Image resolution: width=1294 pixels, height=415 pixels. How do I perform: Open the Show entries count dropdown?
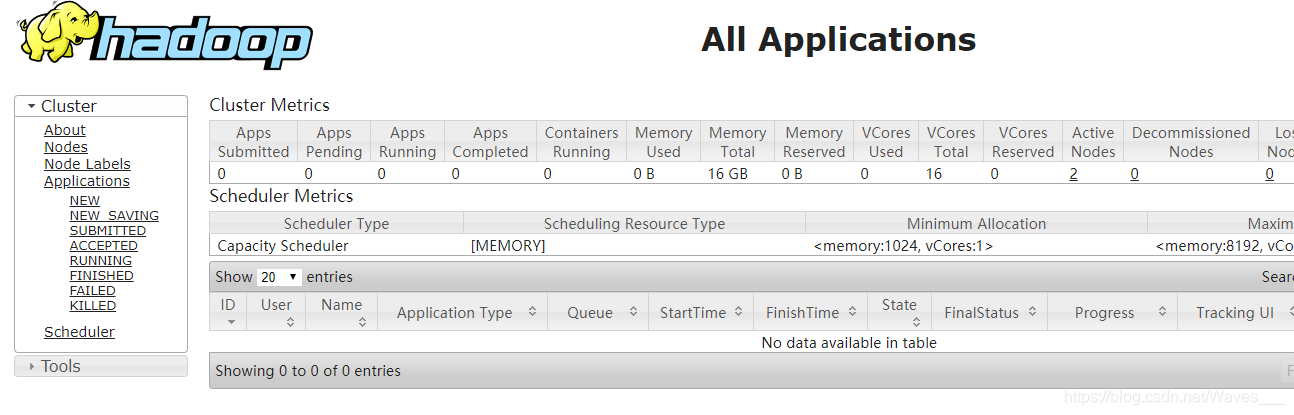tap(280, 277)
